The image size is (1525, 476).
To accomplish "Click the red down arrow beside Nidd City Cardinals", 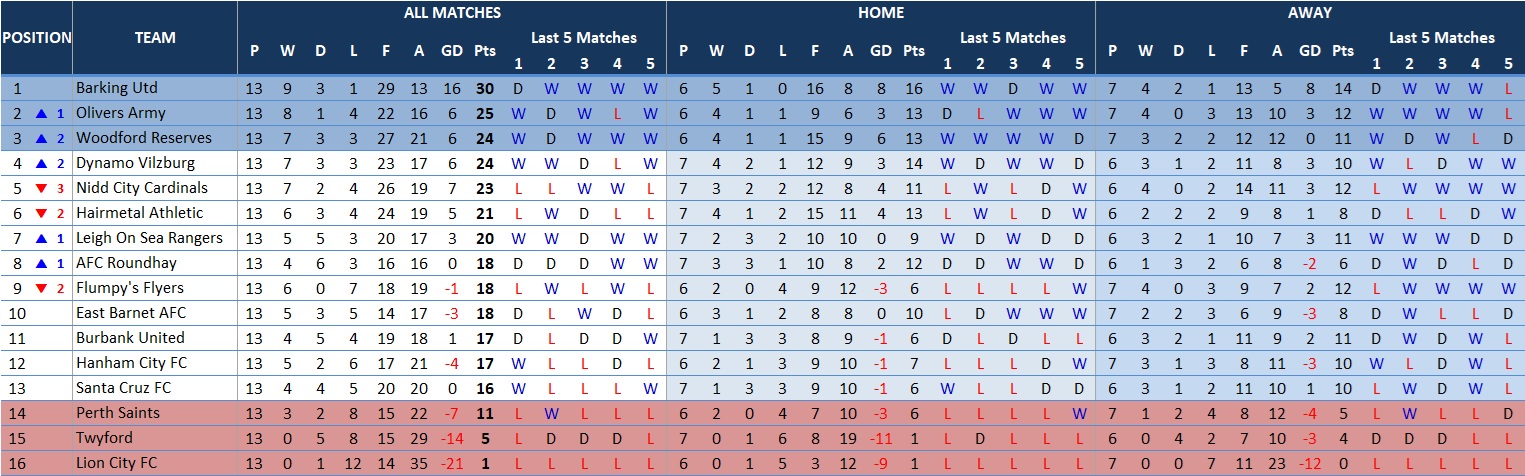I will (x=42, y=188).
